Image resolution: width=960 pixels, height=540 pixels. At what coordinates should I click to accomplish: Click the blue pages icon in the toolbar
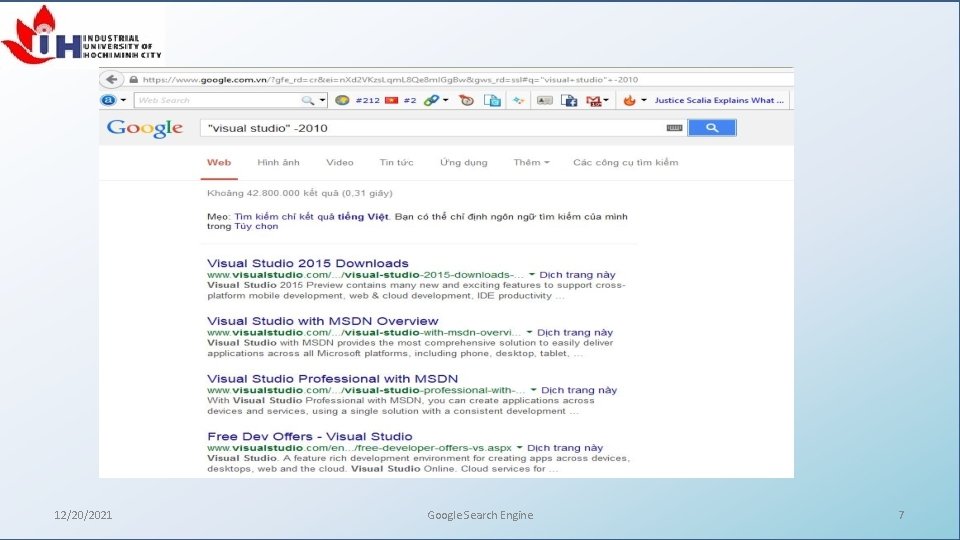pos(492,100)
